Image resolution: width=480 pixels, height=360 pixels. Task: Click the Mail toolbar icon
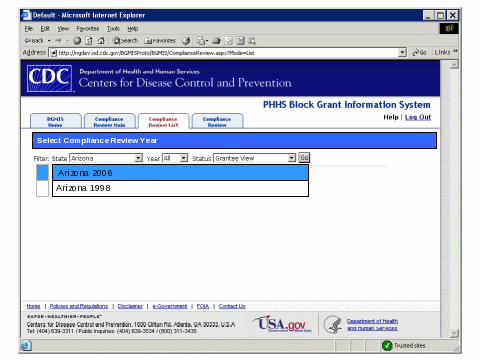tap(202, 41)
